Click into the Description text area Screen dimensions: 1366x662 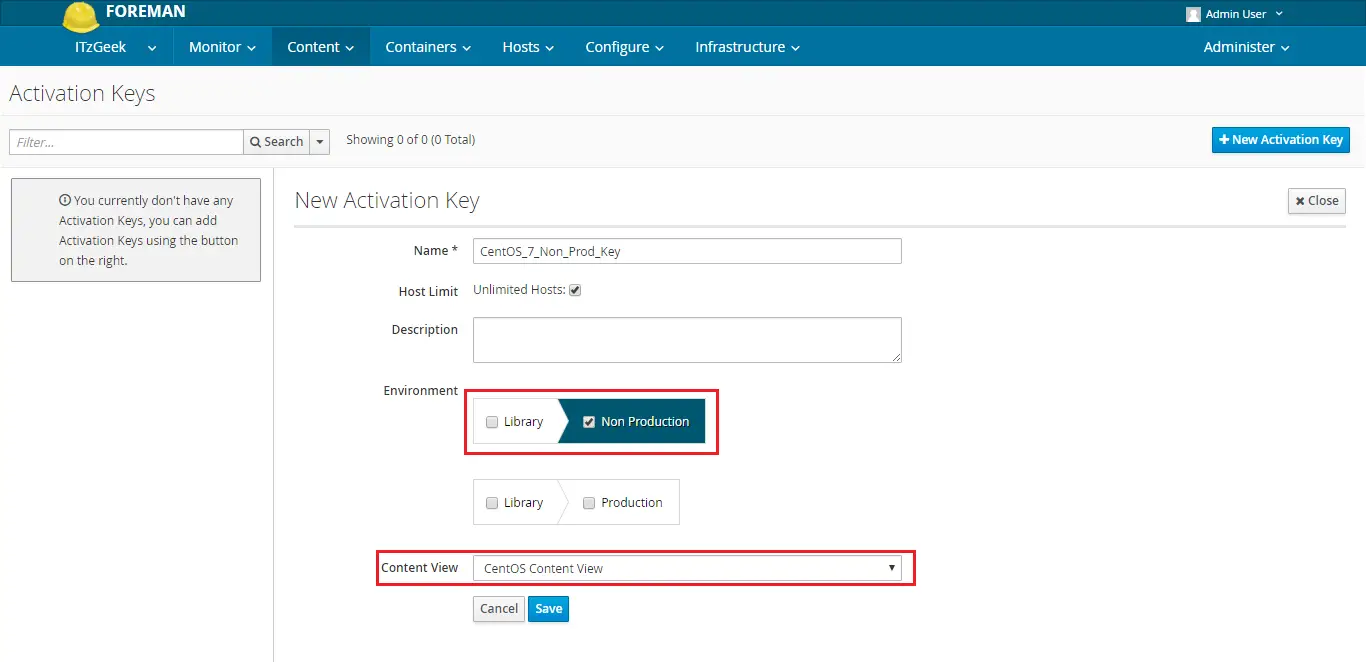pyautogui.click(x=687, y=340)
